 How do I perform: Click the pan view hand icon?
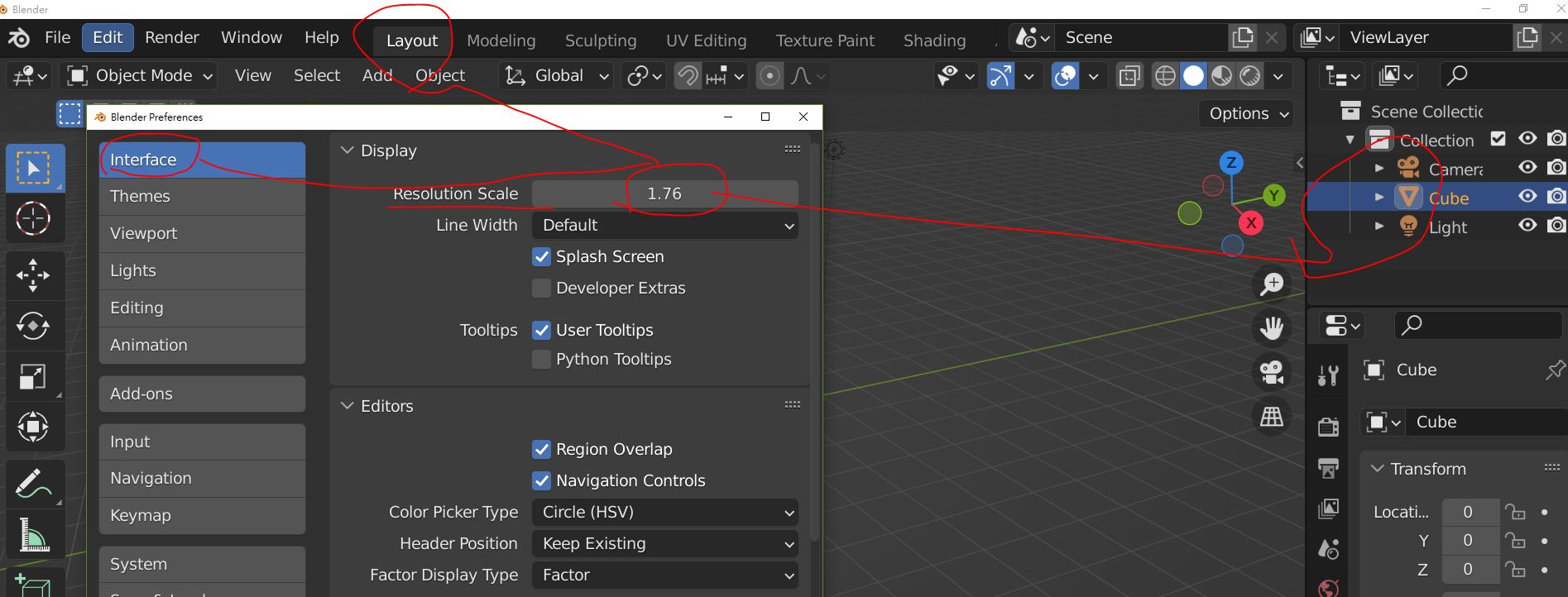pyautogui.click(x=1272, y=328)
